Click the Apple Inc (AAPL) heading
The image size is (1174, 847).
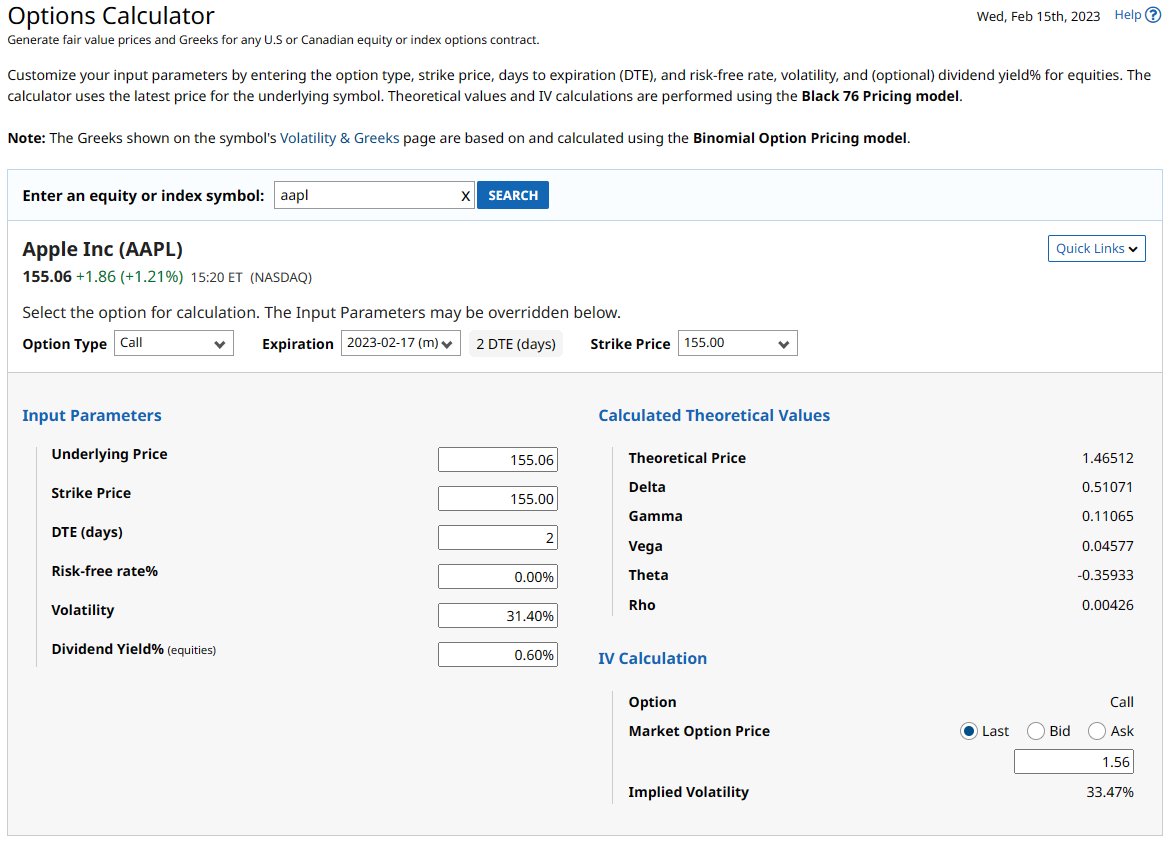pyautogui.click(x=103, y=249)
